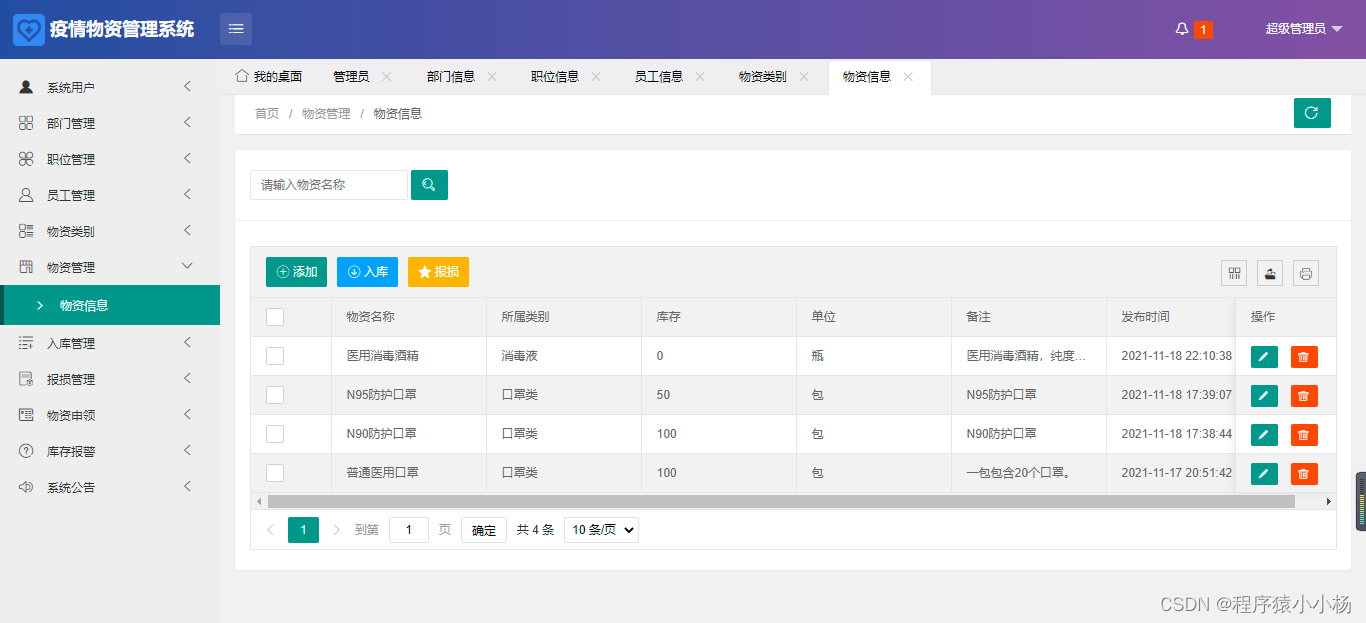Click page number 1 in pagination
The width and height of the screenshot is (1366, 623).
pos(303,530)
